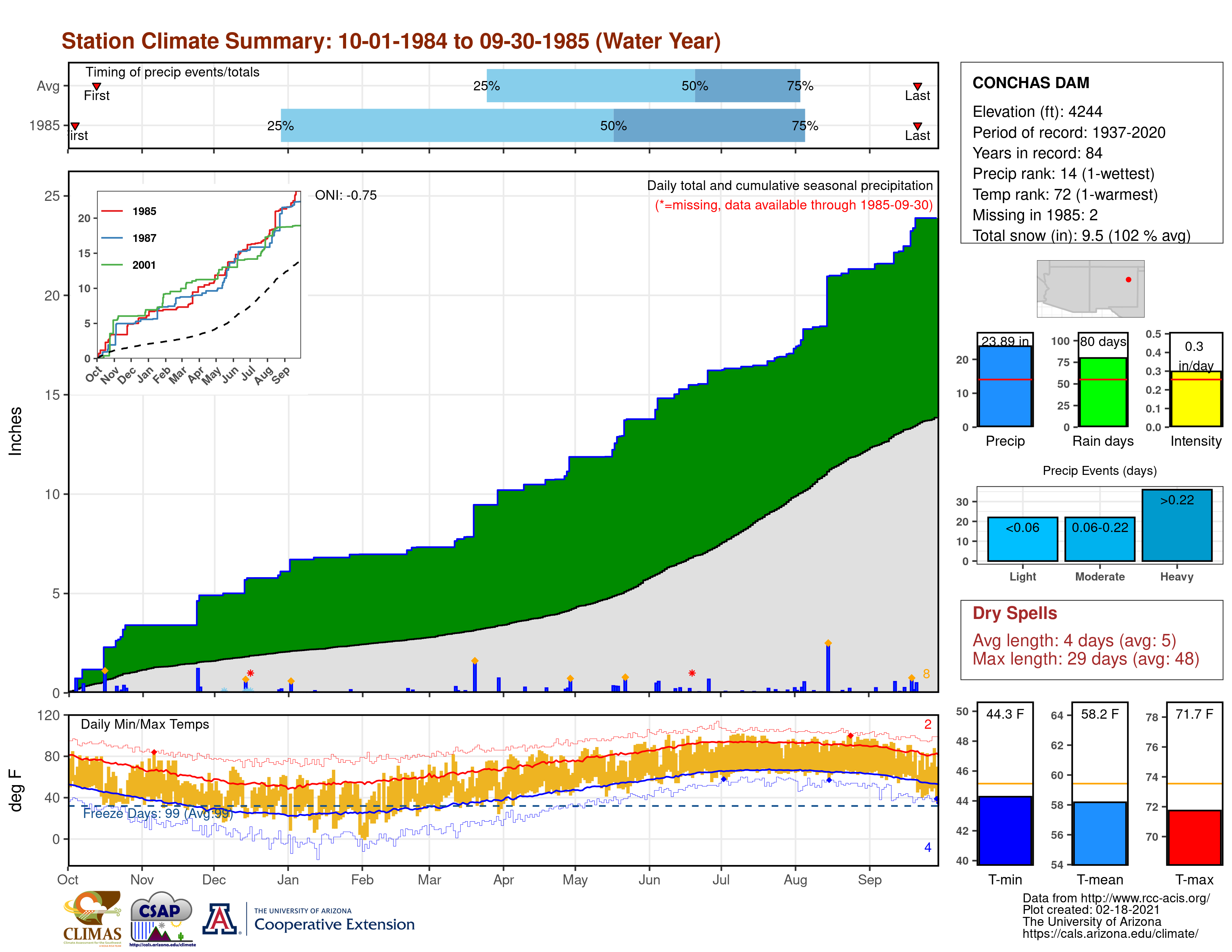The image size is (1232, 952).
Task: Click the Total snow 9.5 in line
Action: click(1082, 236)
